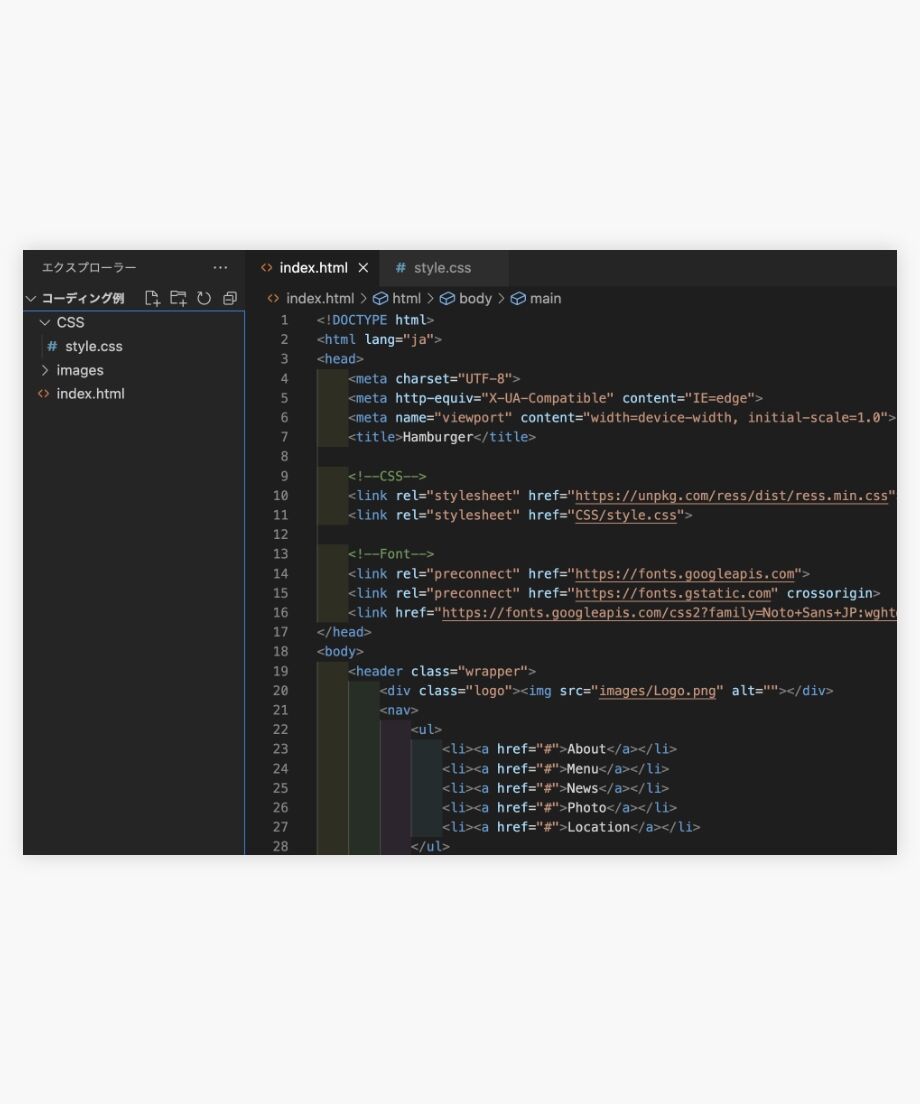Open the fonts.googleapis.com preconnect link
Image resolution: width=920 pixels, height=1104 pixels.
(x=684, y=574)
